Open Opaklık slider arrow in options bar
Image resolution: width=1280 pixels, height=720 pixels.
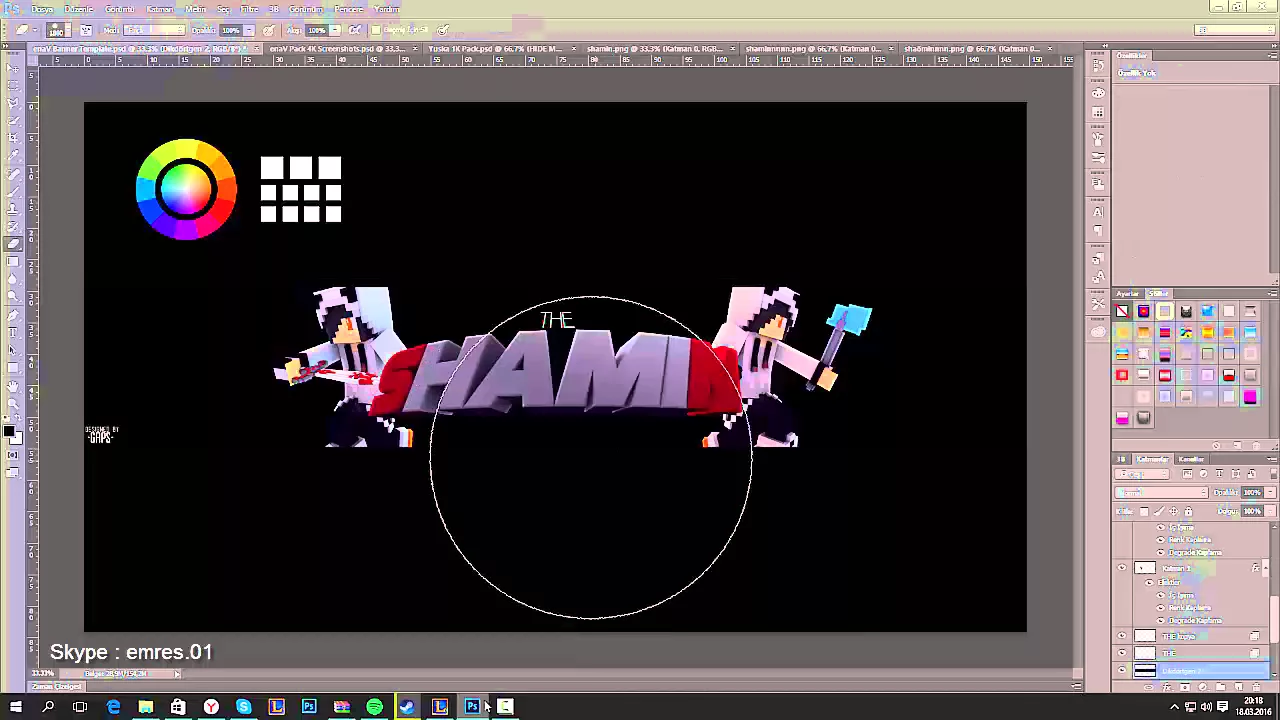tap(248, 30)
